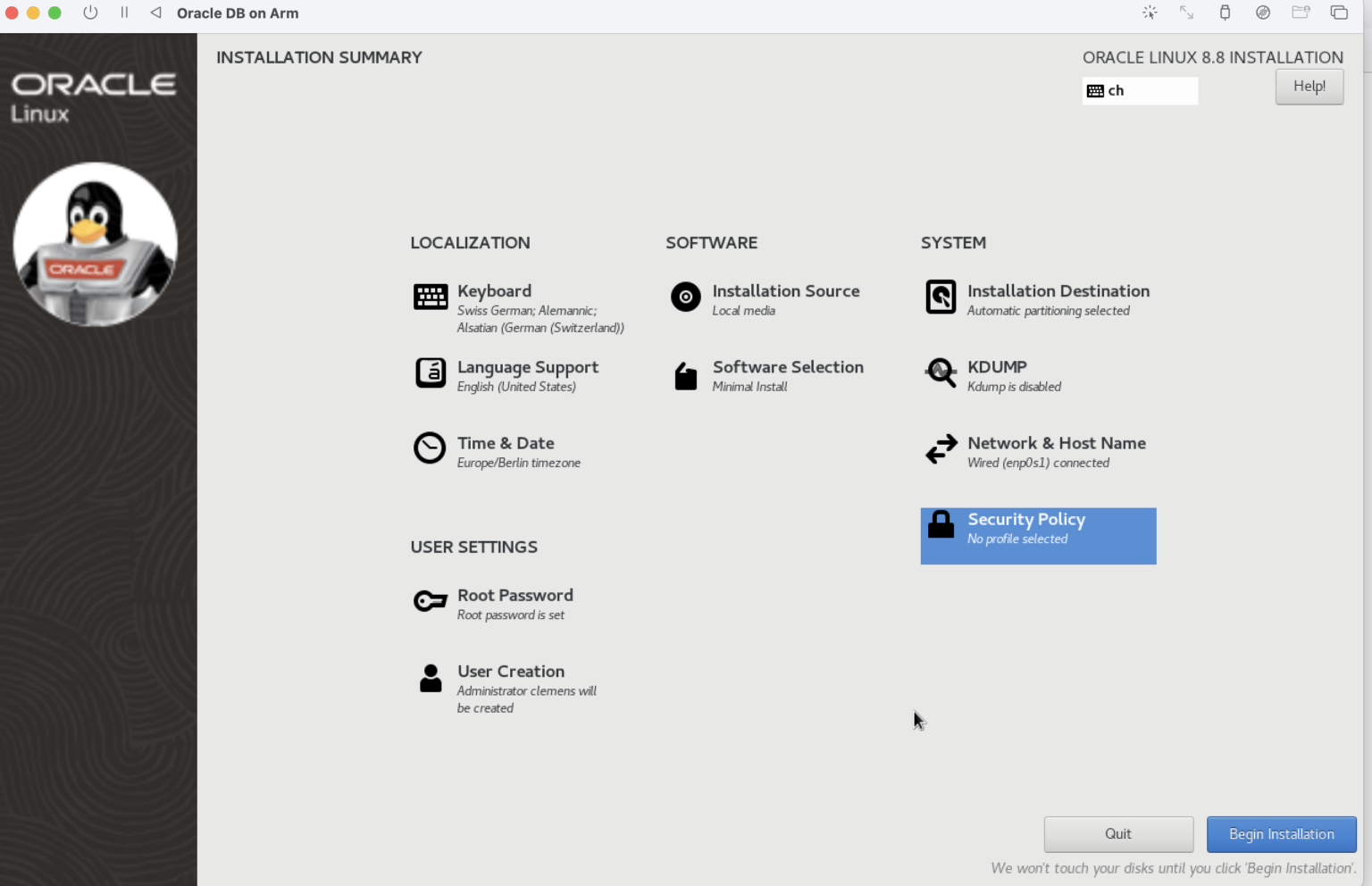
Task: Click the Installation Source disc icon
Action: (x=685, y=297)
